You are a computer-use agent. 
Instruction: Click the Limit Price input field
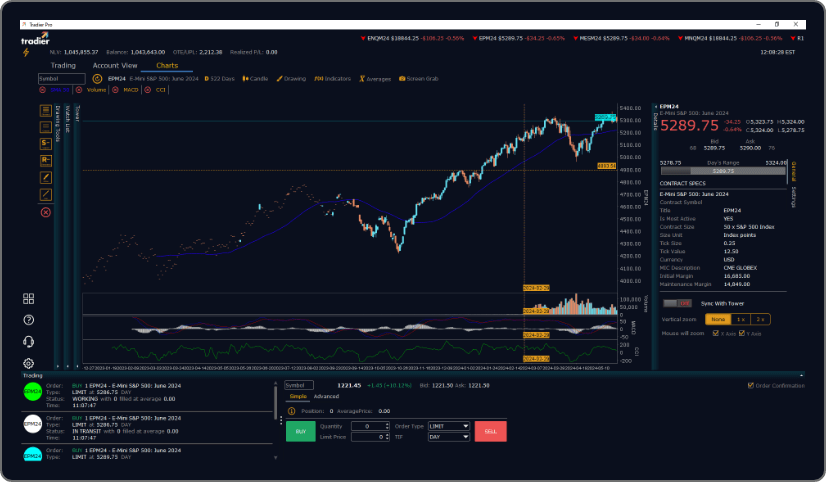click(x=368, y=437)
